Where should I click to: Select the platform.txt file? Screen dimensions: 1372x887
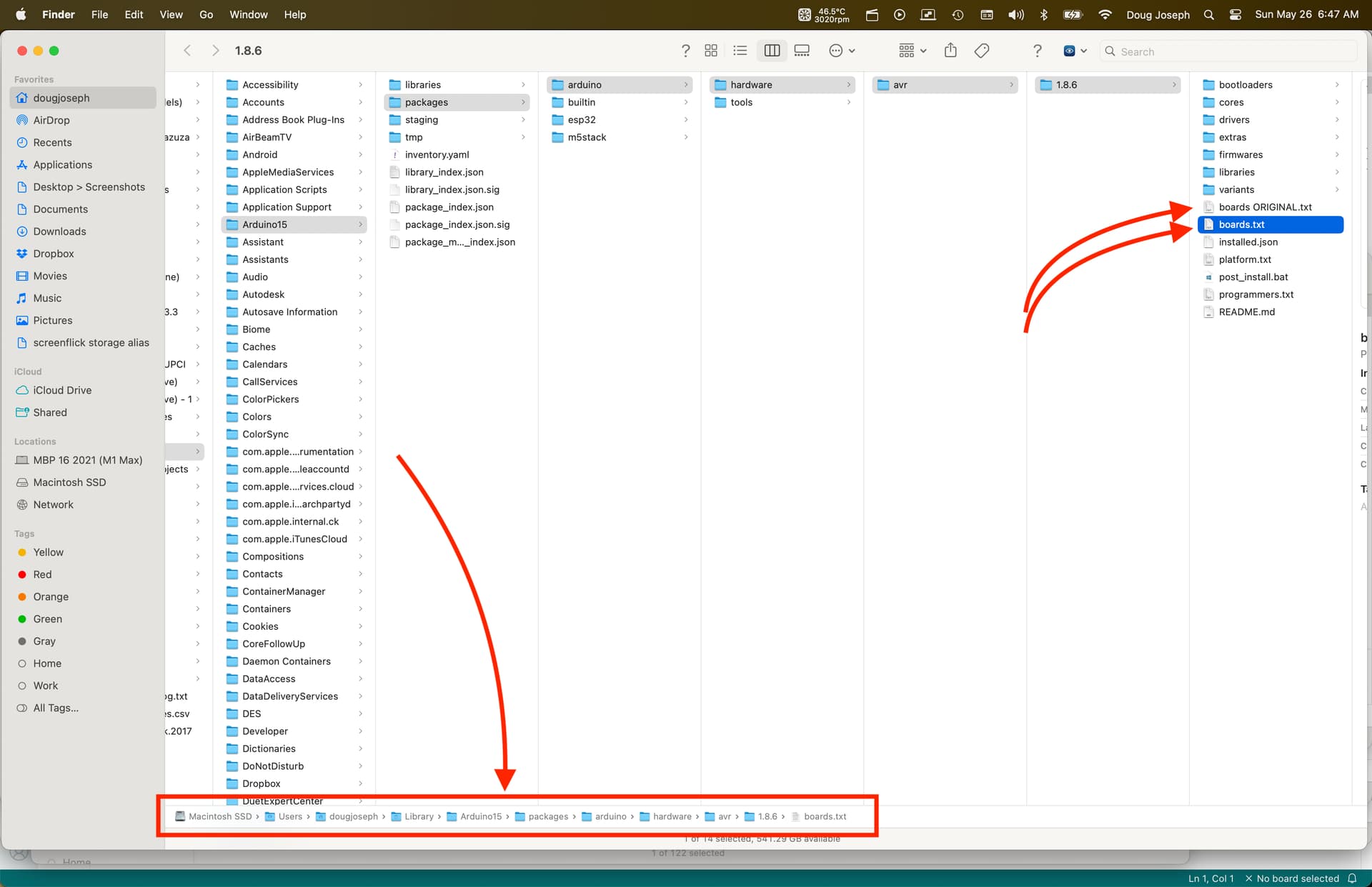pos(1271,259)
